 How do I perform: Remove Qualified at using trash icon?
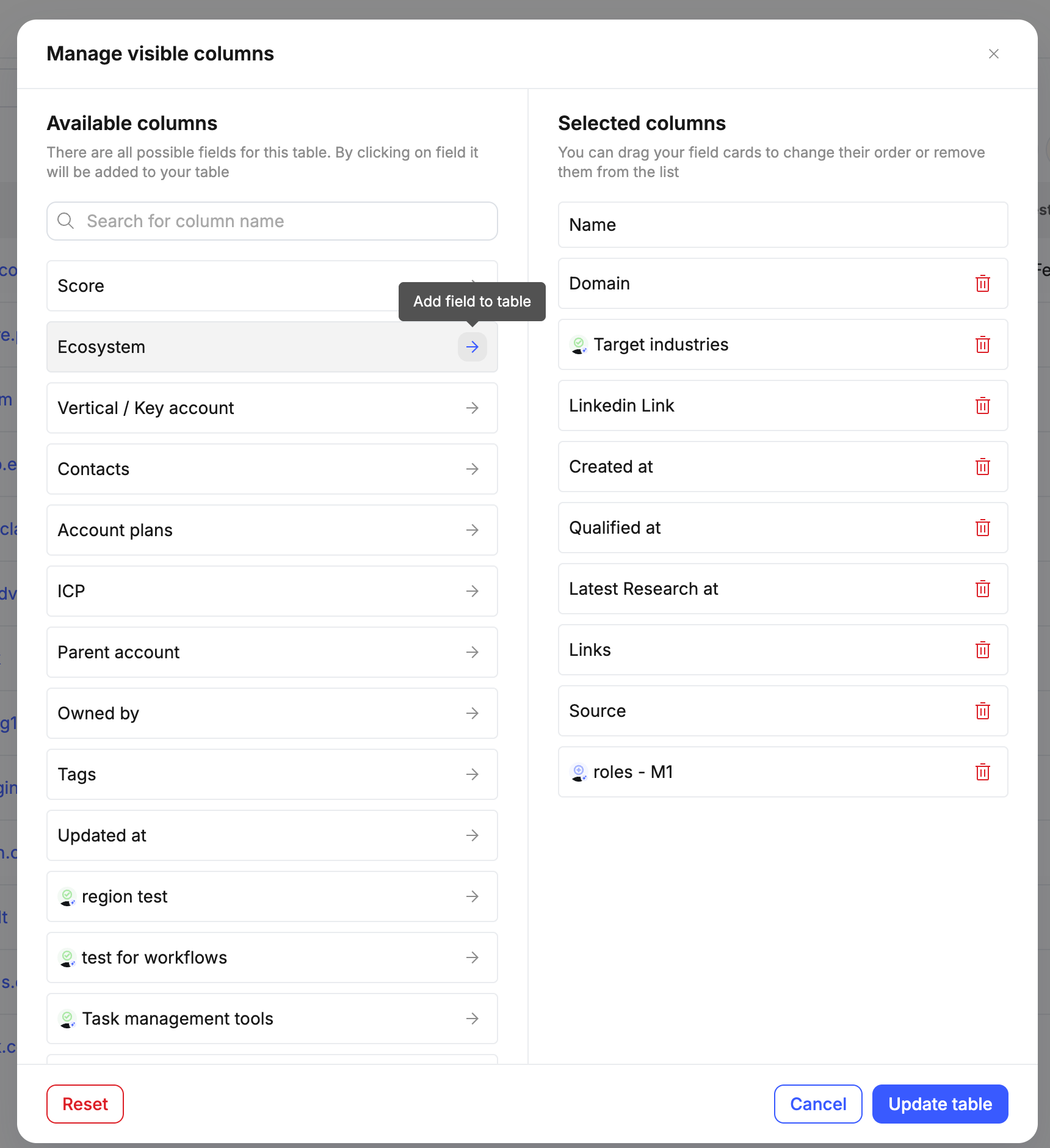pos(982,528)
